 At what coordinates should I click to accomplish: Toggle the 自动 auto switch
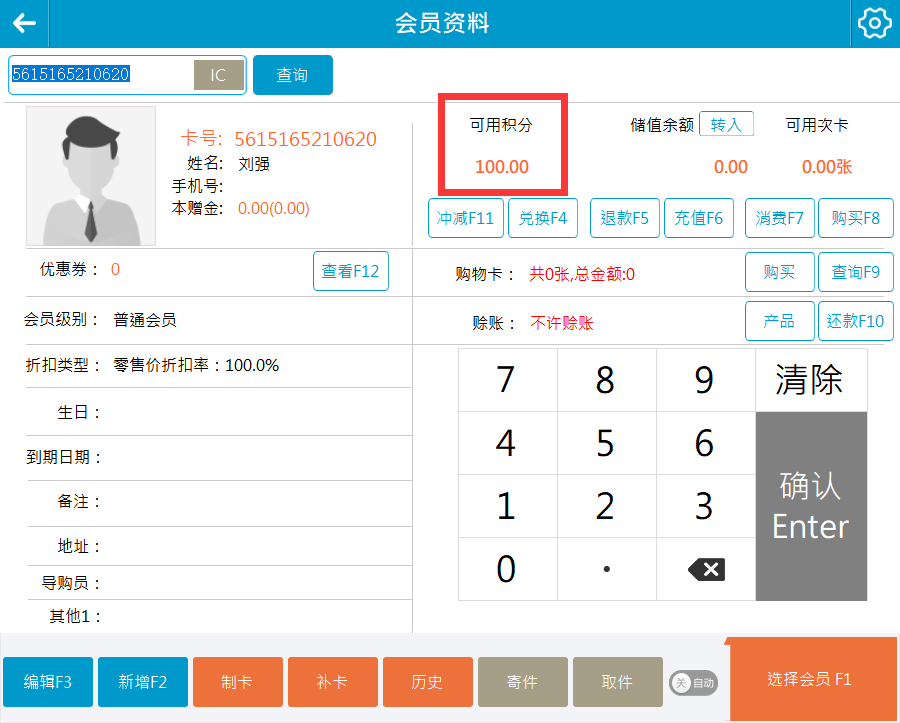point(693,683)
